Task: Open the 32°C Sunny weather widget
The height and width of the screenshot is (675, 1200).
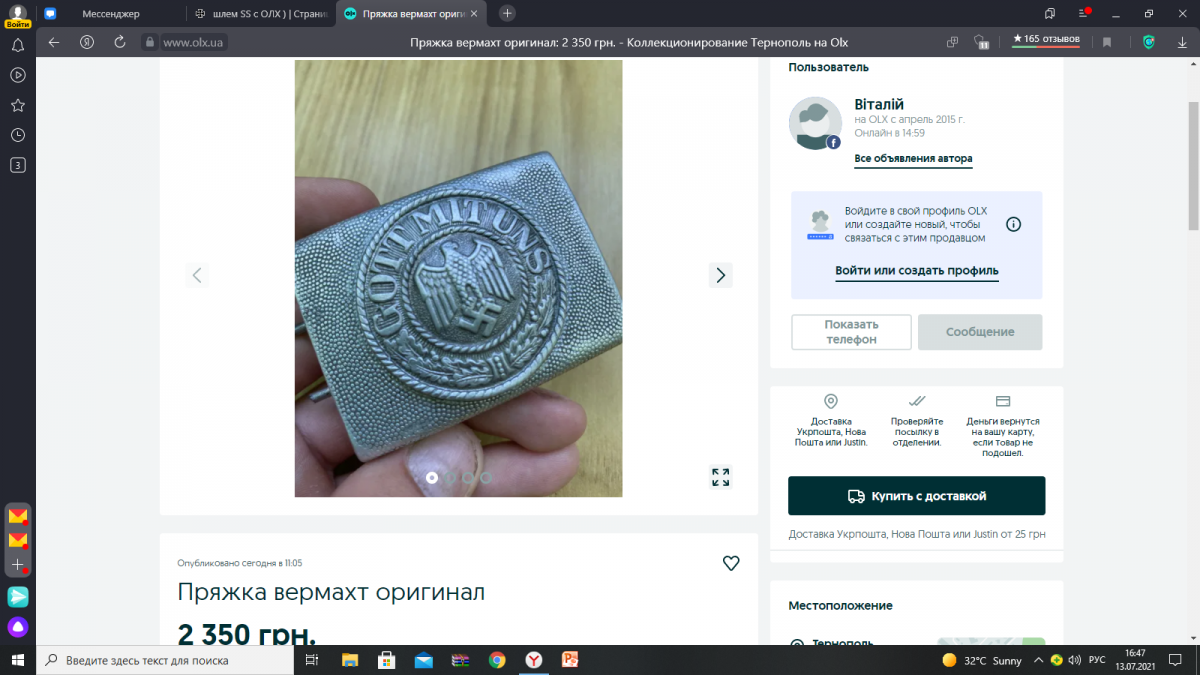Action: 982,661
